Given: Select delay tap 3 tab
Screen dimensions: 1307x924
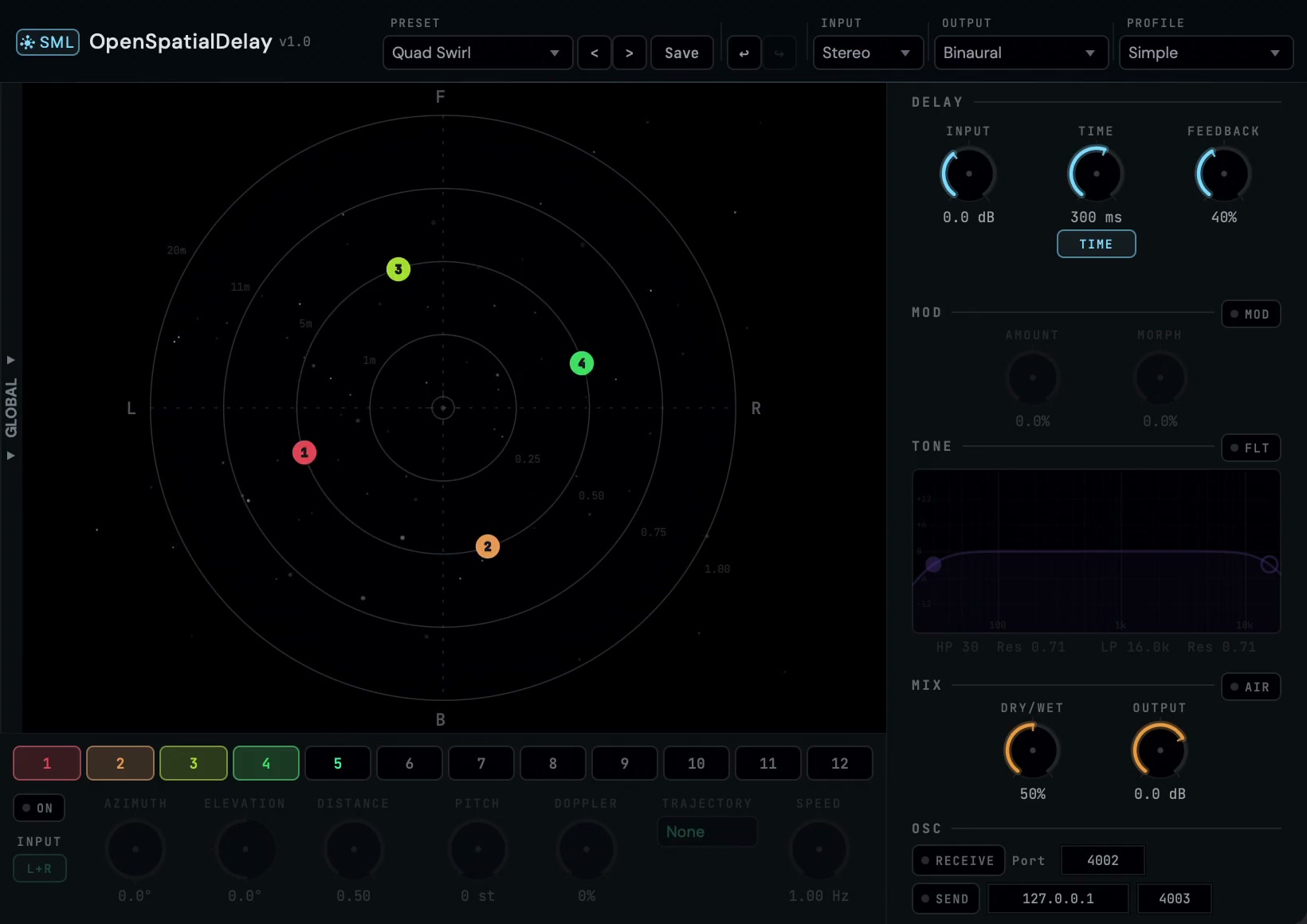Looking at the screenshot, I should [194, 763].
